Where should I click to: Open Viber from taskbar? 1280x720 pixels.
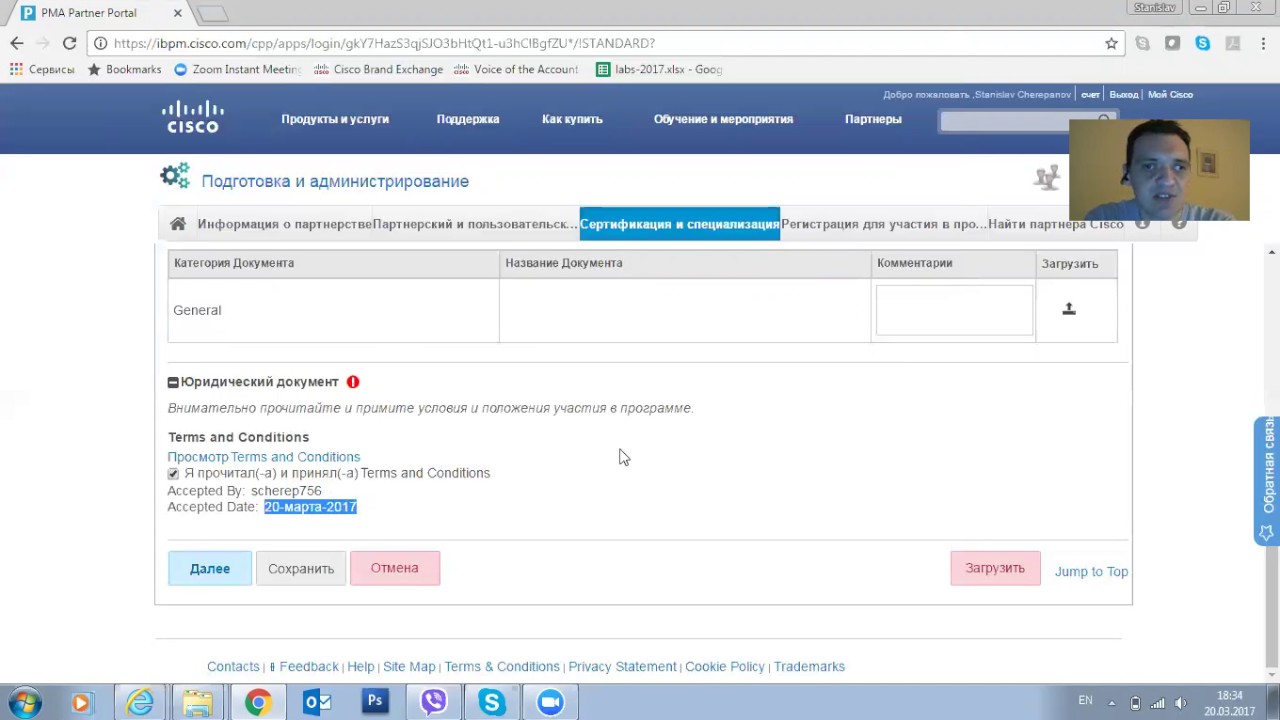[x=433, y=702]
